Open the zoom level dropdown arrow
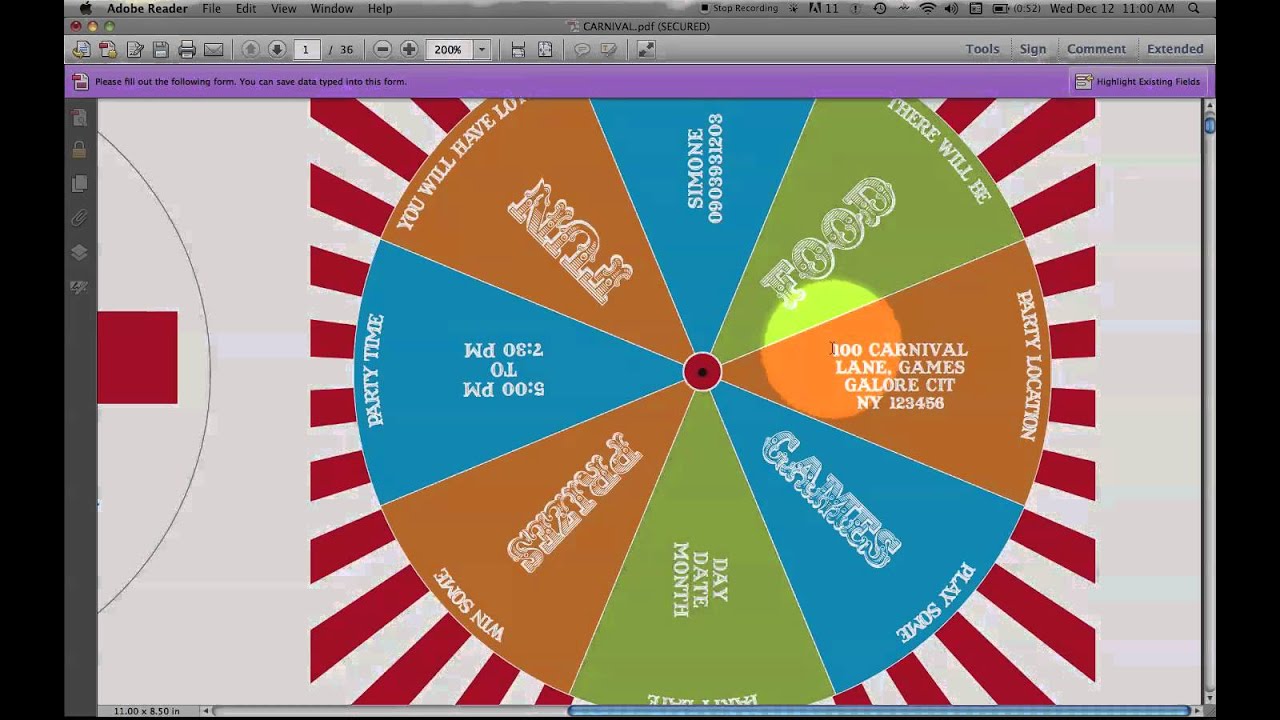The width and height of the screenshot is (1280, 720). click(x=481, y=49)
